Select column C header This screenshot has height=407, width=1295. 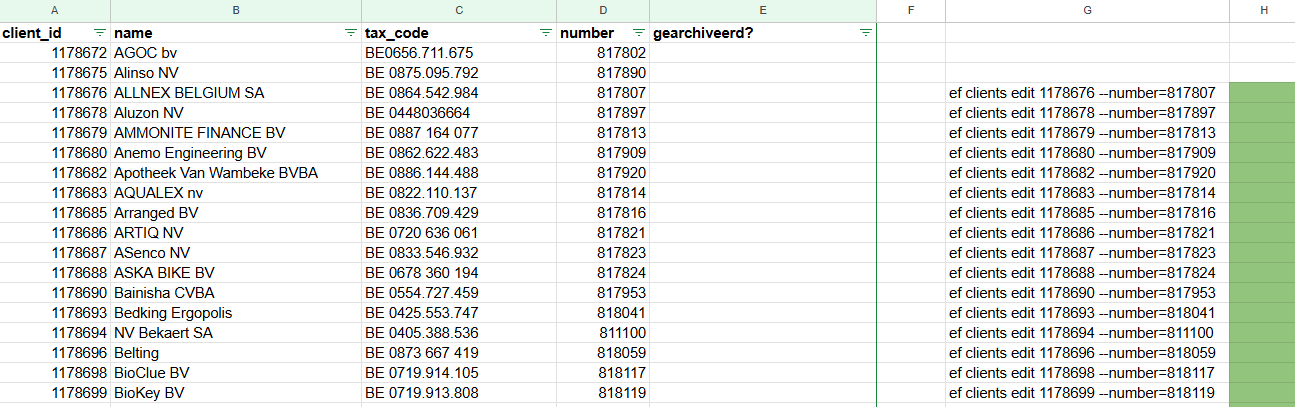[x=459, y=10]
